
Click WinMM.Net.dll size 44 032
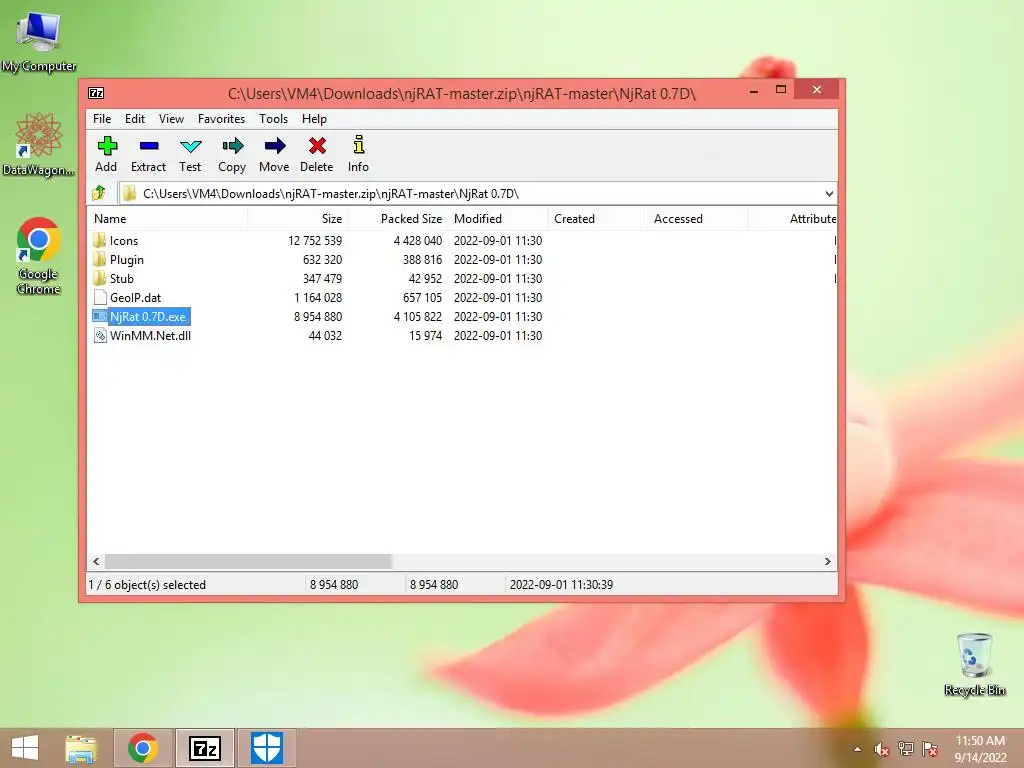pyautogui.click(x=325, y=335)
